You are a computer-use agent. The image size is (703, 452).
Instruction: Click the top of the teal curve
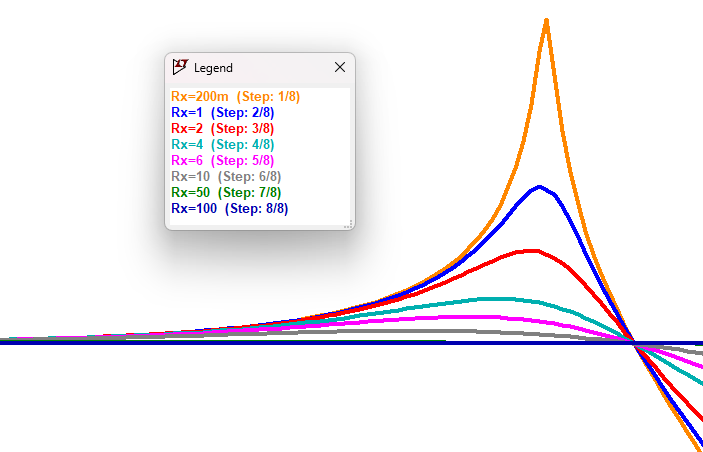(495, 298)
